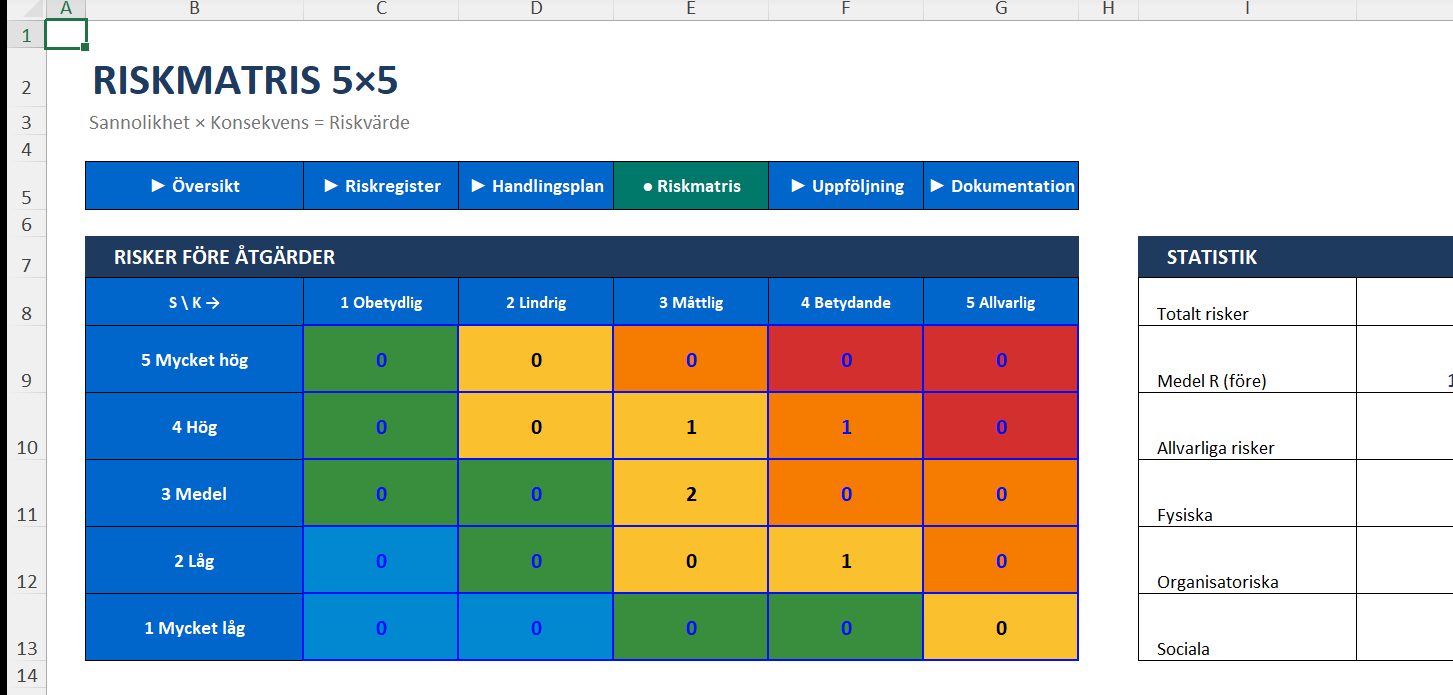Select the STATISTIK section header
The image size is (1453, 695).
point(1296,257)
